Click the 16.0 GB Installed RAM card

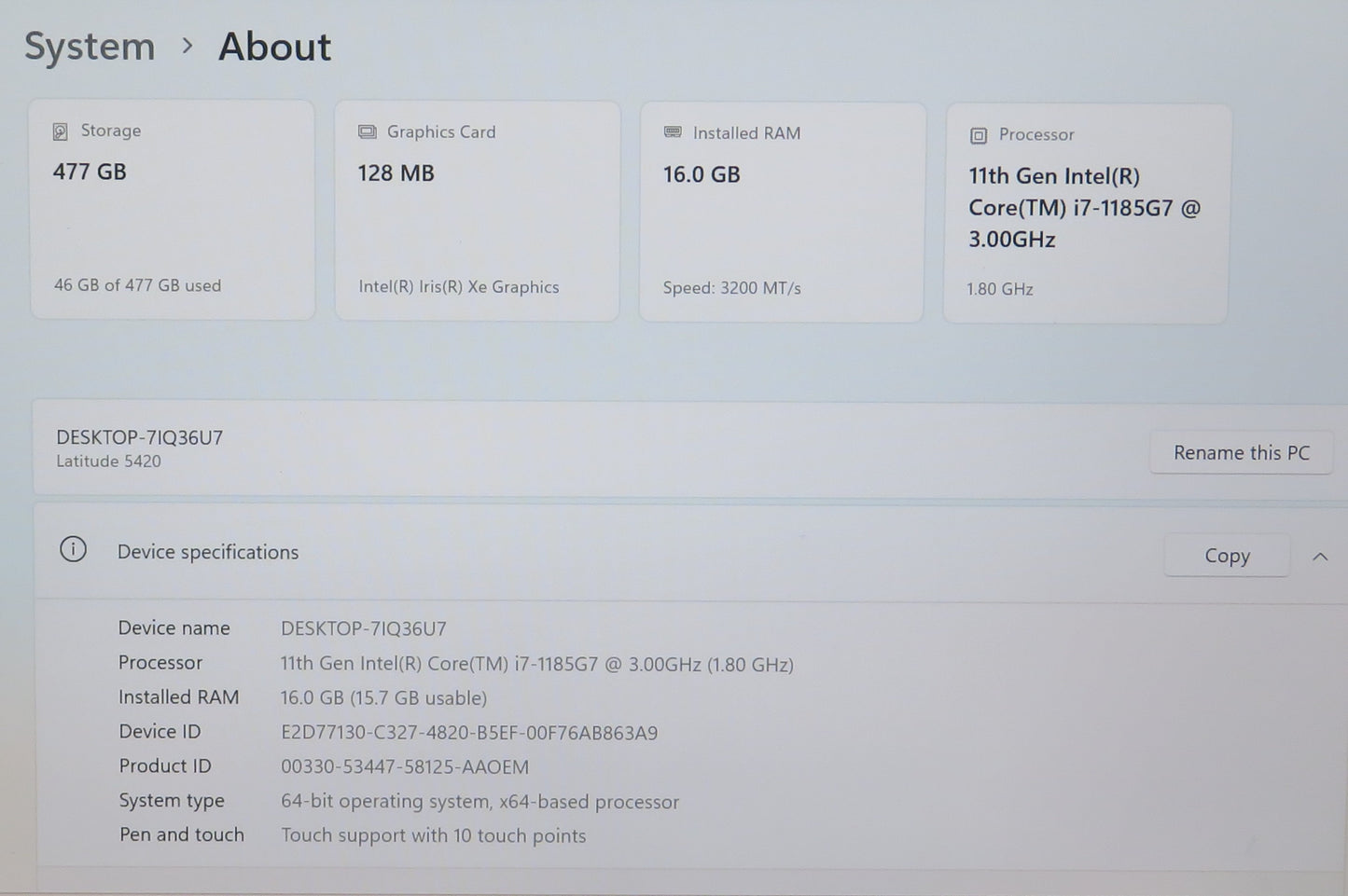(x=782, y=212)
